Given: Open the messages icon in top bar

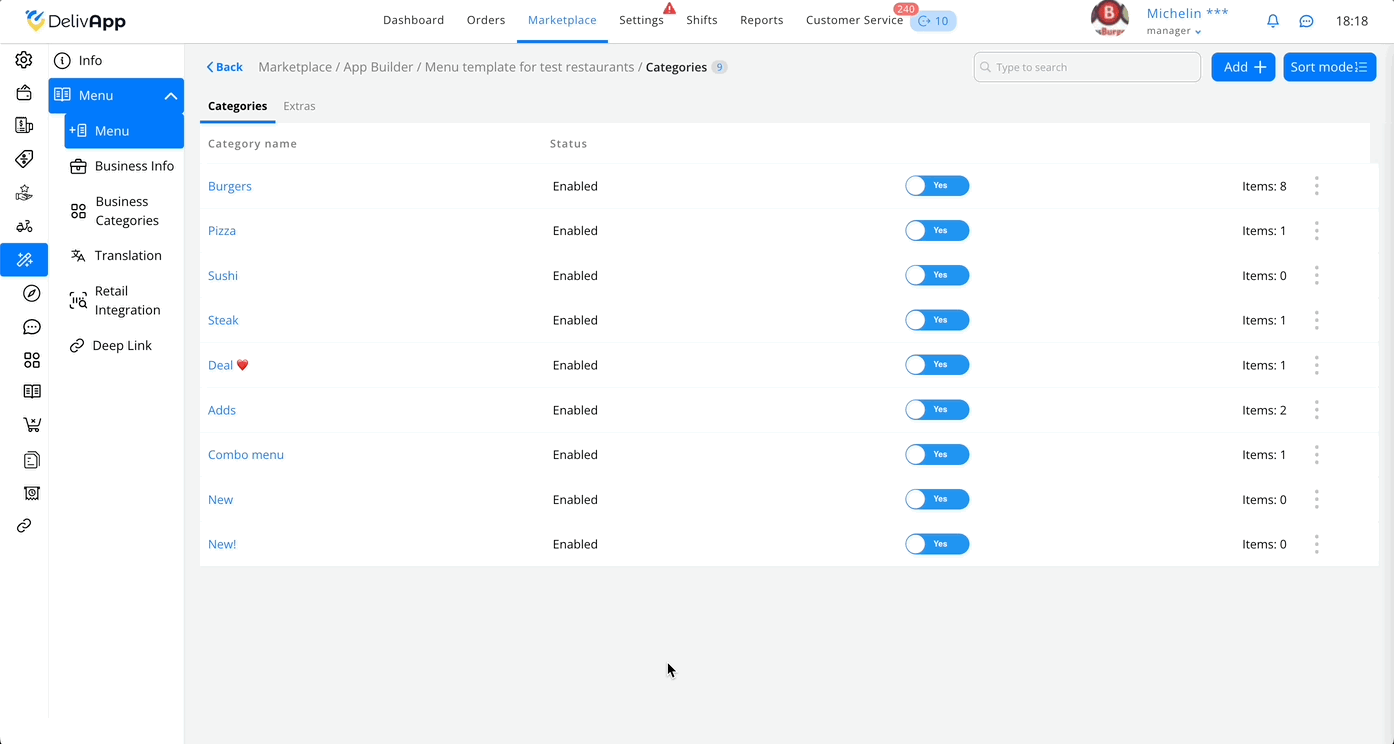Looking at the screenshot, I should coord(1306,21).
